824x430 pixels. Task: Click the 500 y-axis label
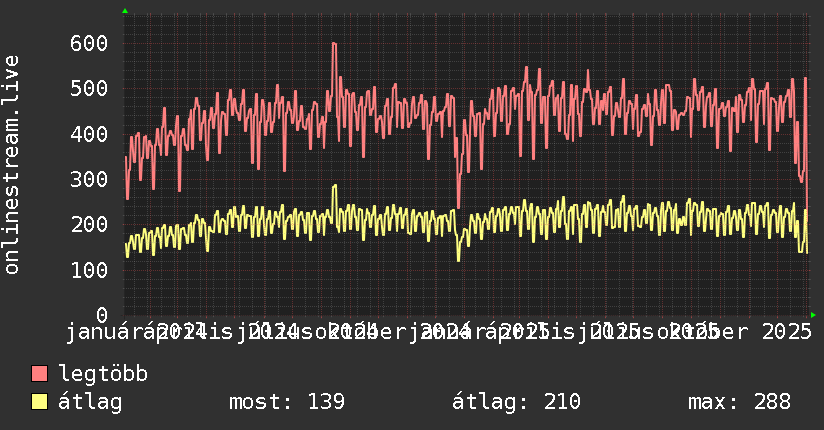coord(89,88)
